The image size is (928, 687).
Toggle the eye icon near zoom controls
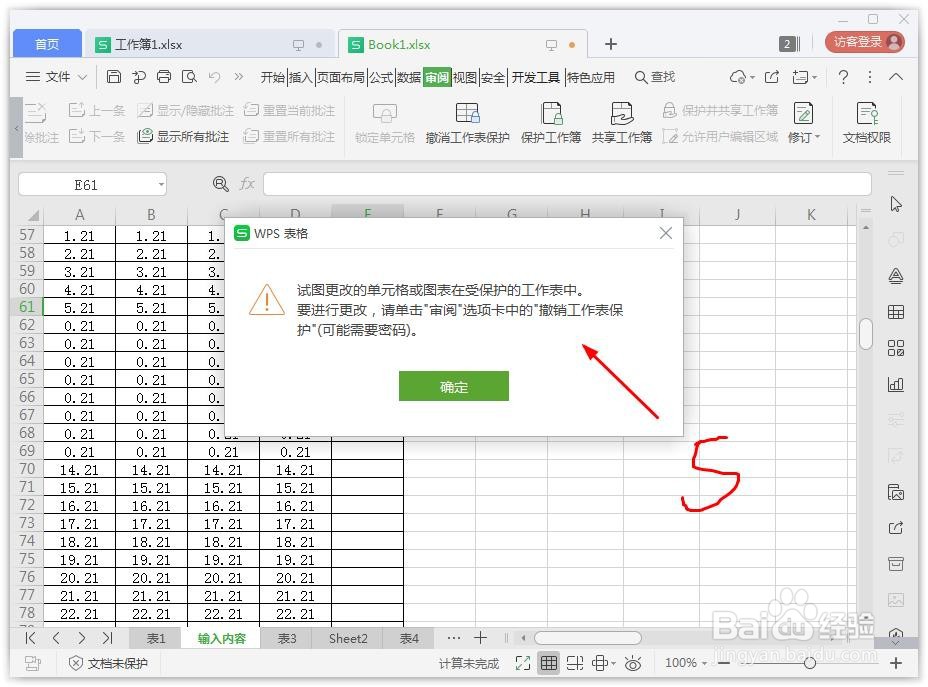pos(633,663)
